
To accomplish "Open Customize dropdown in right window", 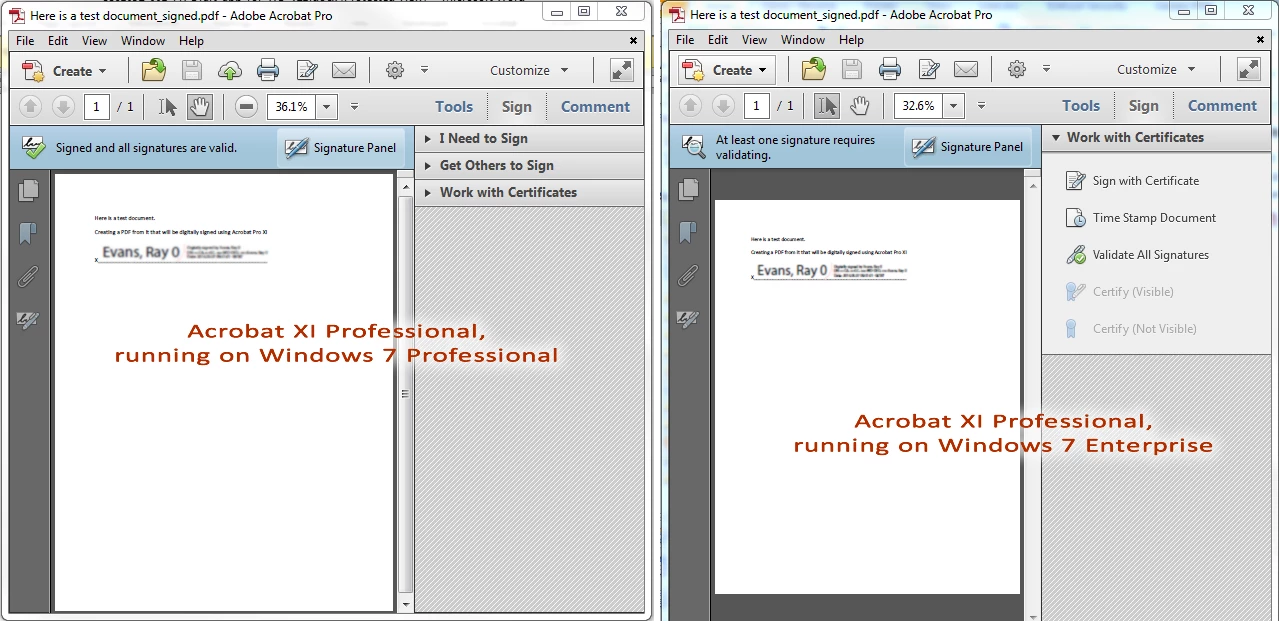I will tap(1156, 69).
